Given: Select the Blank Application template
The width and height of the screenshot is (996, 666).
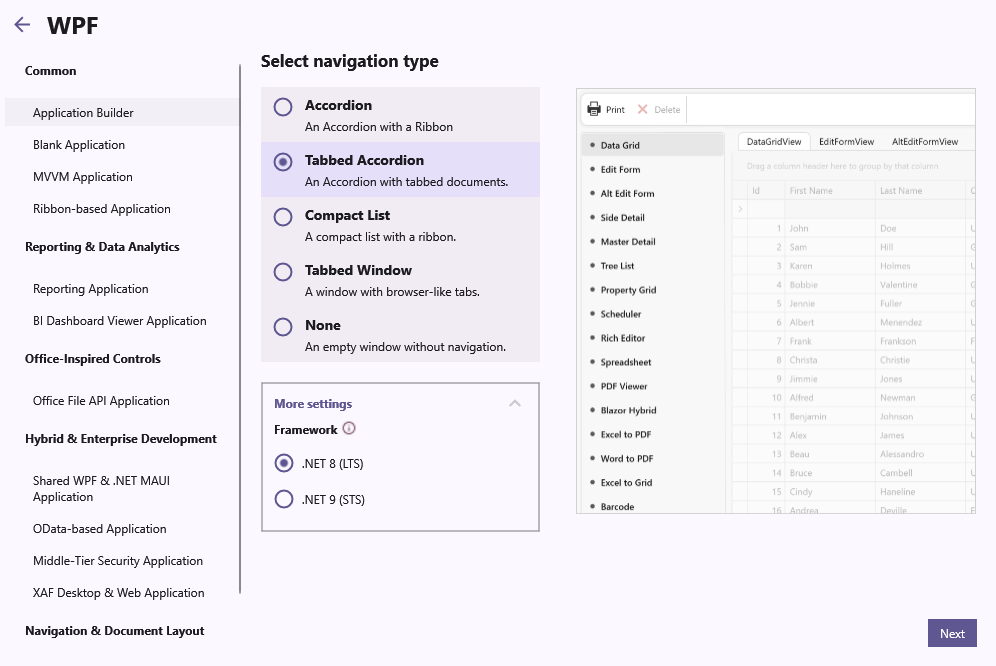Looking at the screenshot, I should 78,144.
